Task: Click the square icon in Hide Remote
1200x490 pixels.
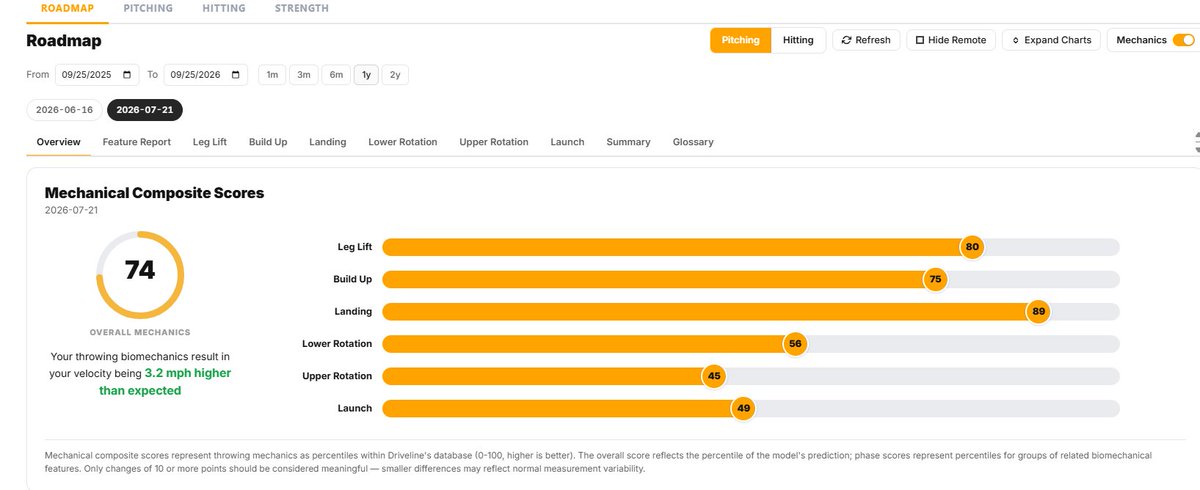Action: (920, 40)
